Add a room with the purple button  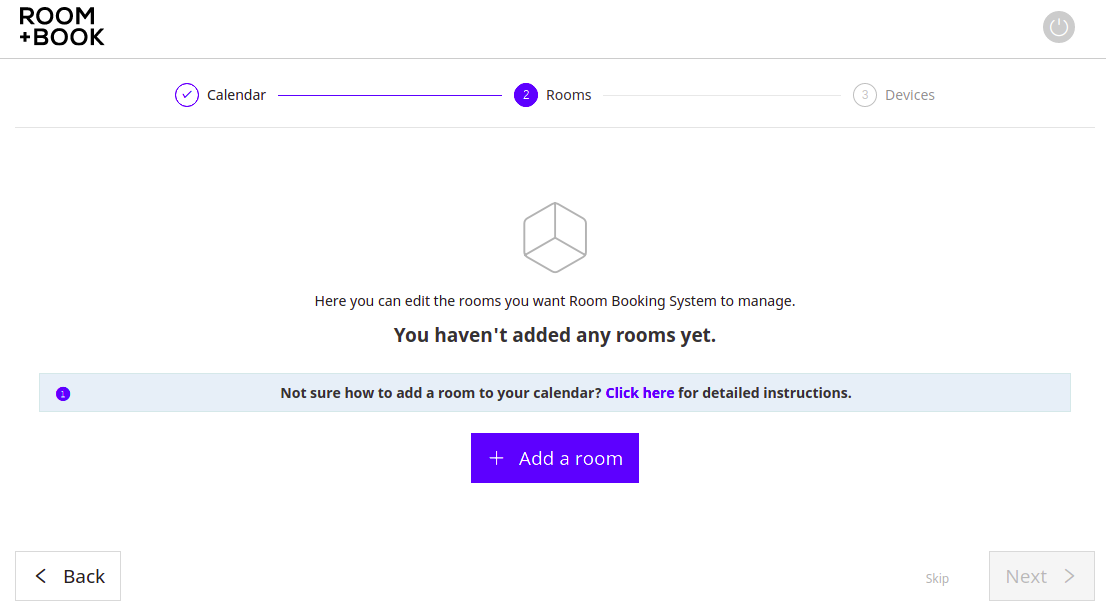pyautogui.click(x=555, y=458)
